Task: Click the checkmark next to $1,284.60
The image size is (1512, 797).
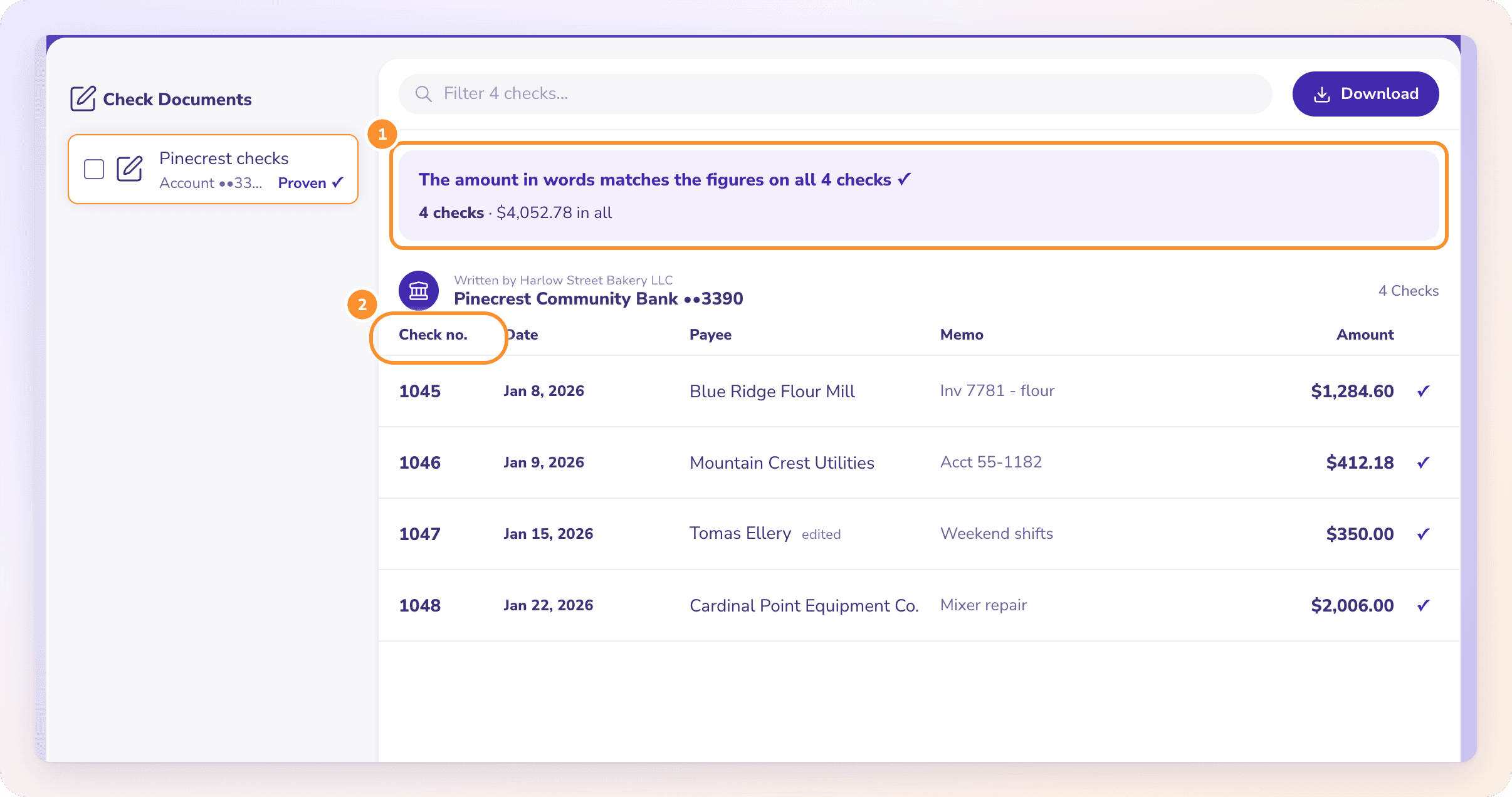Action: (1424, 391)
